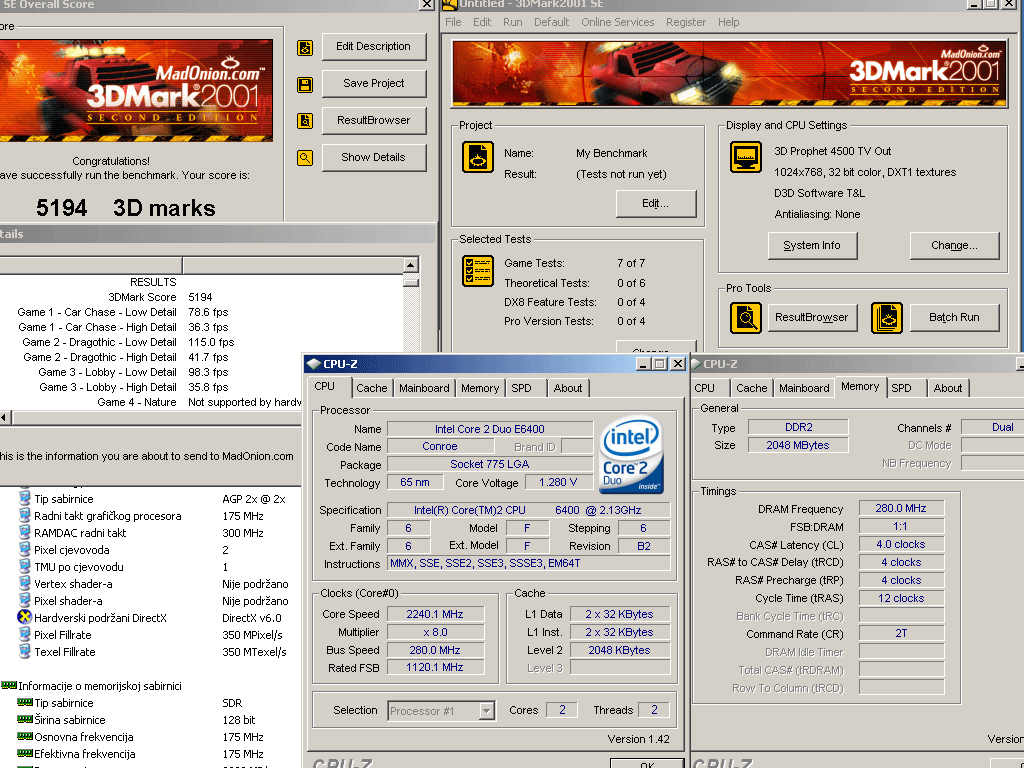
Task: Click the results list scroll up arrow
Action: coord(411,265)
